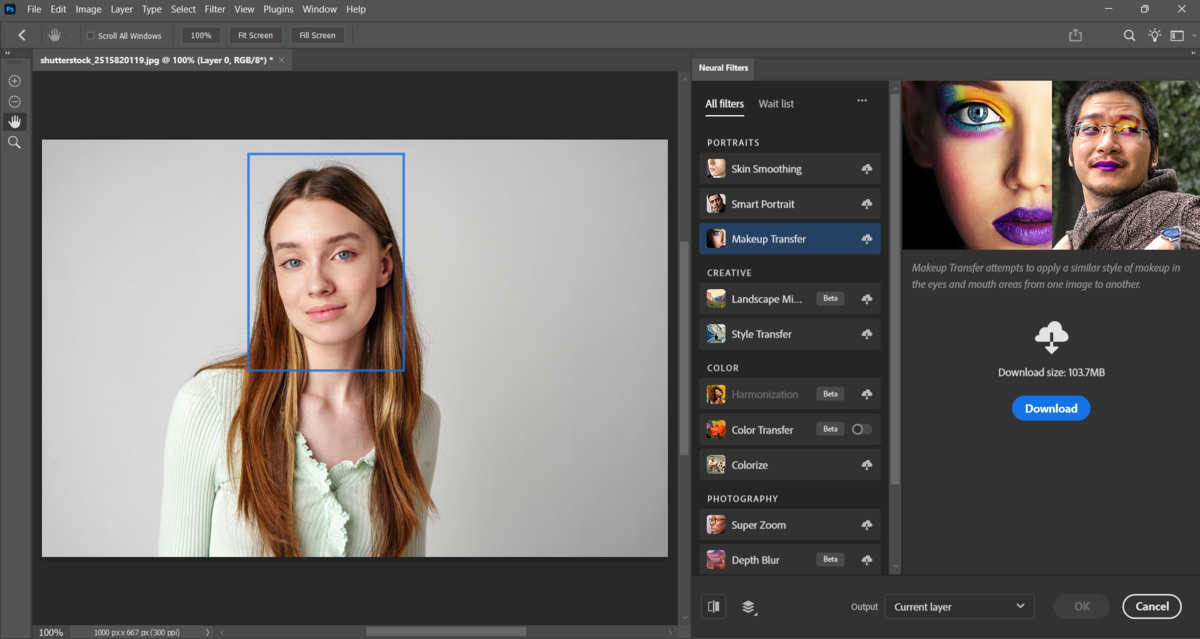Open the Layer menu
Image resolution: width=1200 pixels, height=639 pixels.
pyautogui.click(x=121, y=9)
